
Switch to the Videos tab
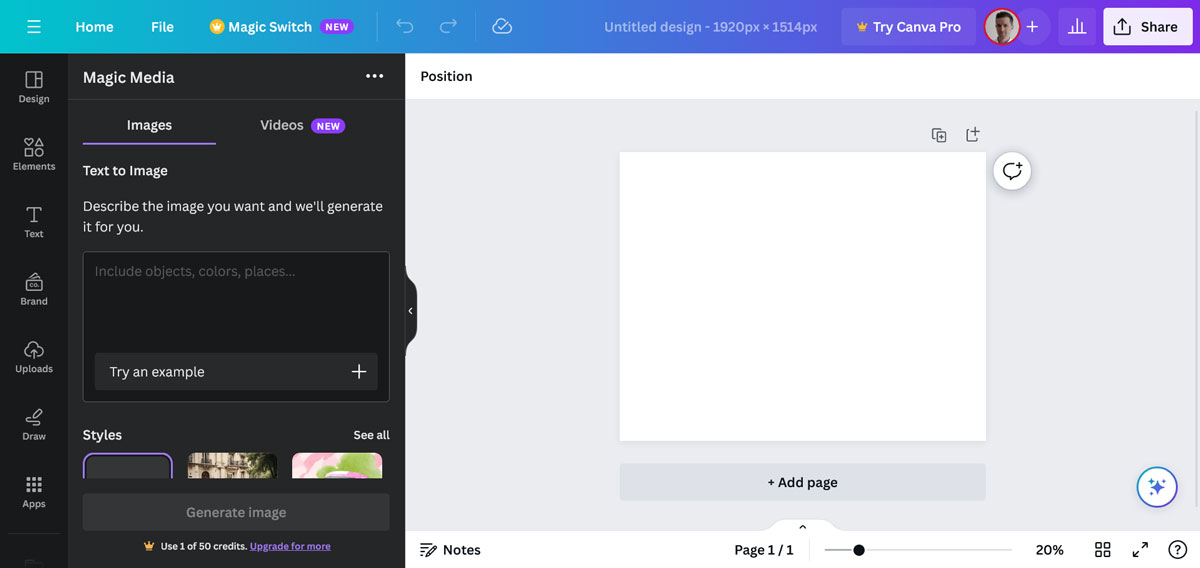tap(301, 125)
